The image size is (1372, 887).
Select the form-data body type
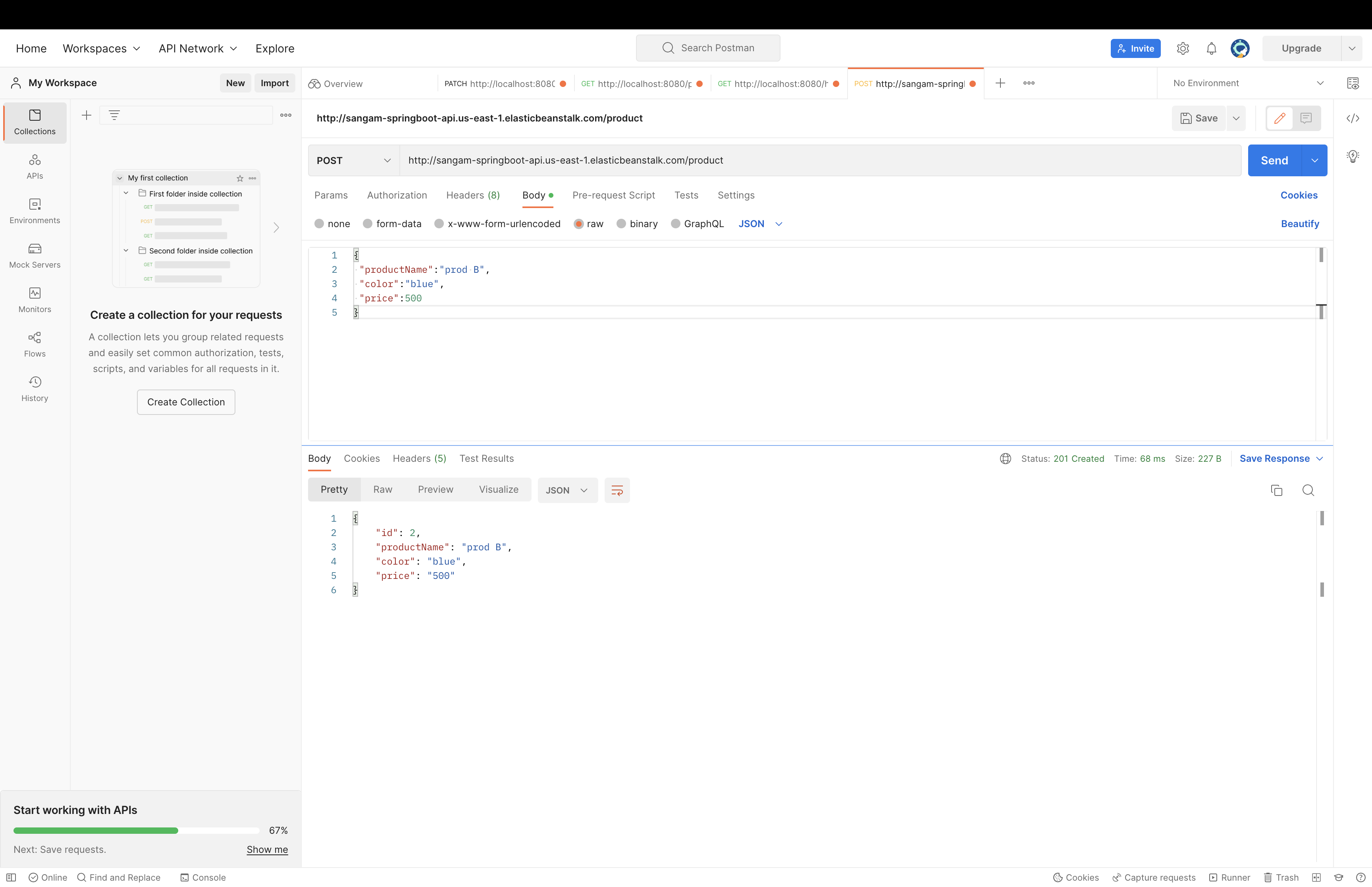point(392,224)
